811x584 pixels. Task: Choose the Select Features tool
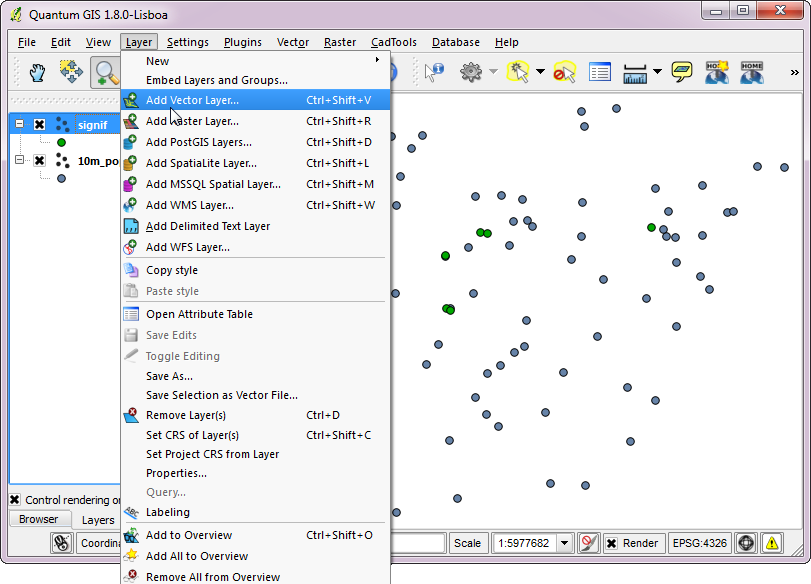pos(518,72)
